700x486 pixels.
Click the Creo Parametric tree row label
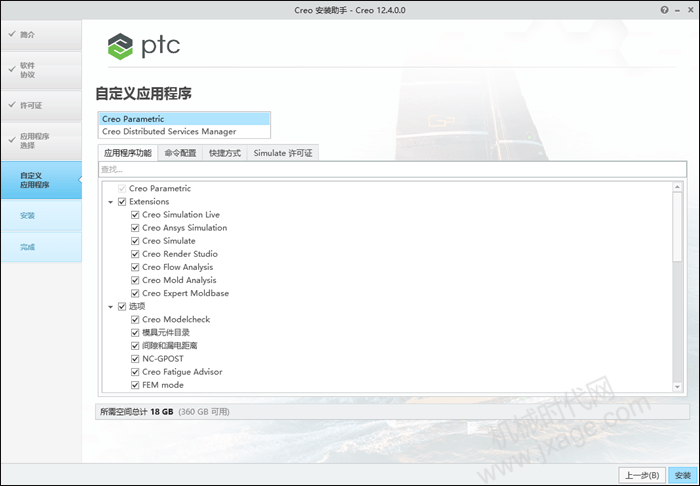pos(160,188)
